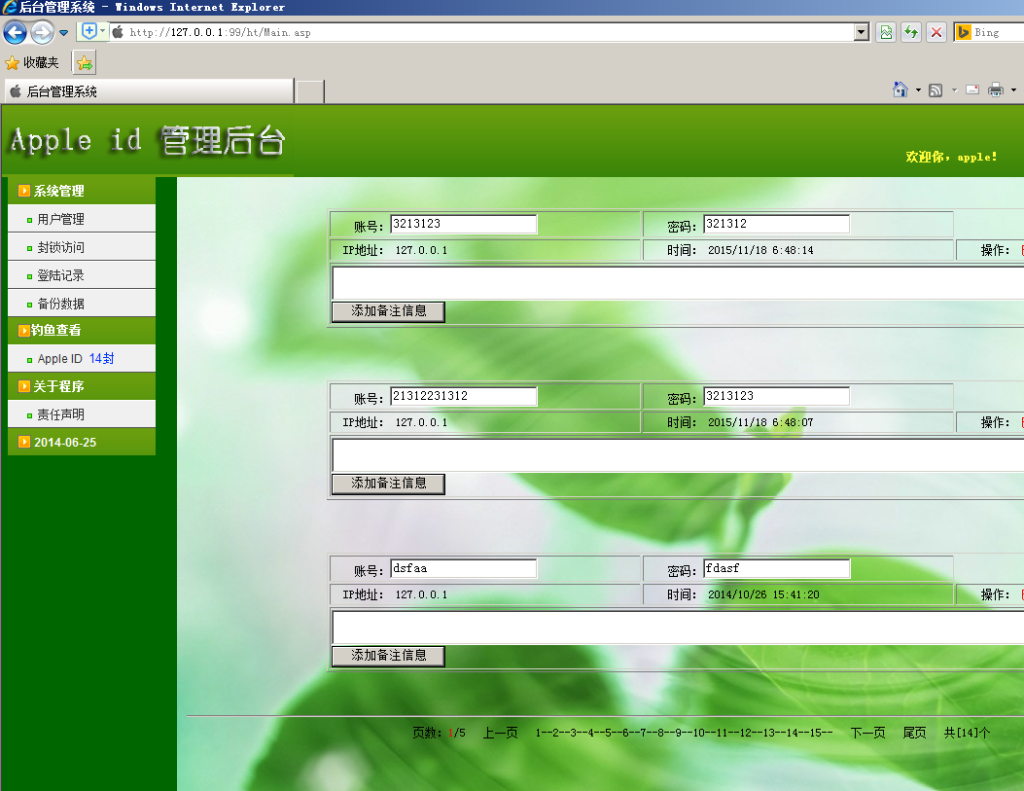Click the 2014-06-25 sidebar header

(x=82, y=442)
